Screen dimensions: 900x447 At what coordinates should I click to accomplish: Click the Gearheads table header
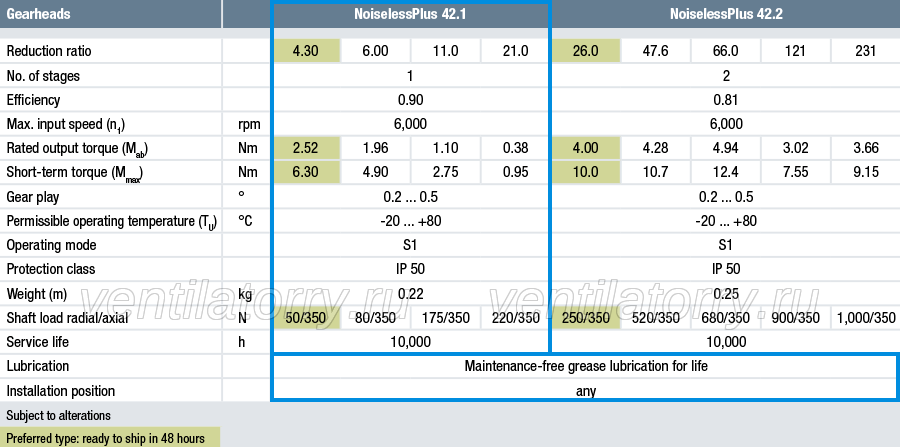pyautogui.click(x=38, y=14)
